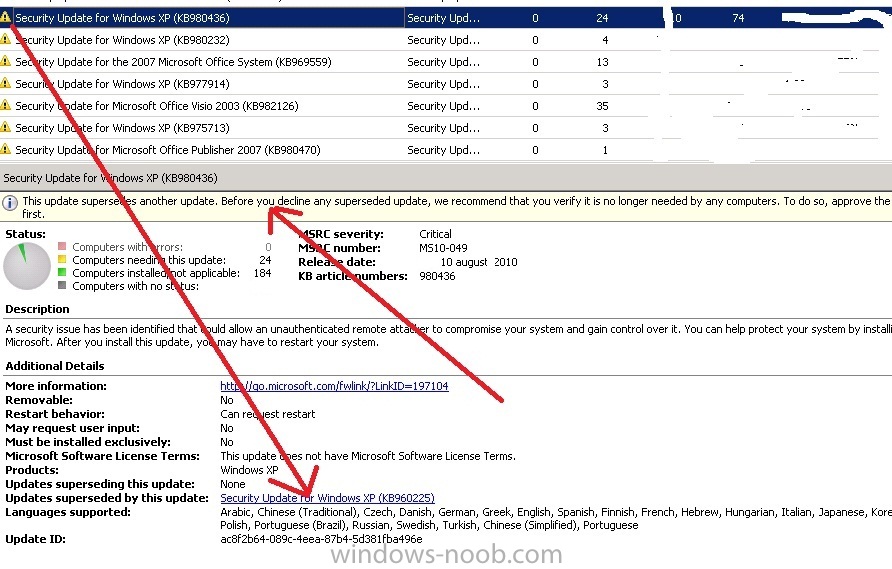Click warning icon beside KB969559 Office update
892x569 pixels.
pos(6,61)
